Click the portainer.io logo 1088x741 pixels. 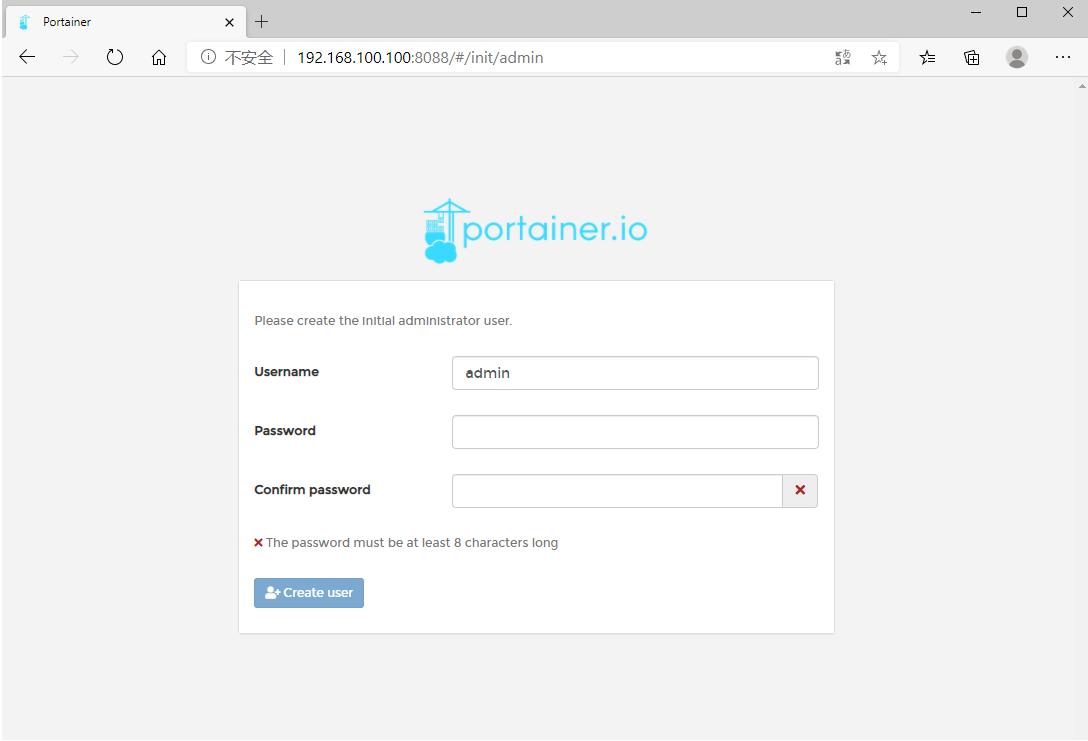[535, 230]
